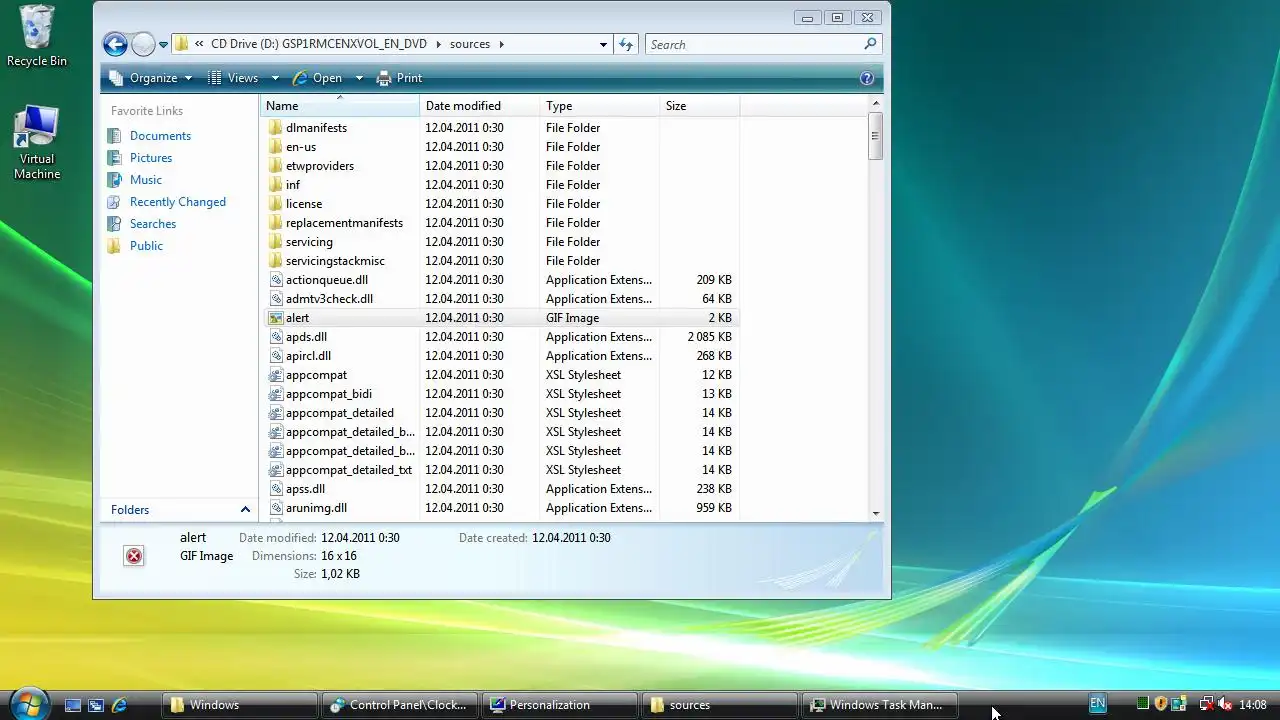Switch to Windows Task Manager taskbar button
Image resolution: width=1280 pixels, height=720 pixels.
click(x=880, y=705)
